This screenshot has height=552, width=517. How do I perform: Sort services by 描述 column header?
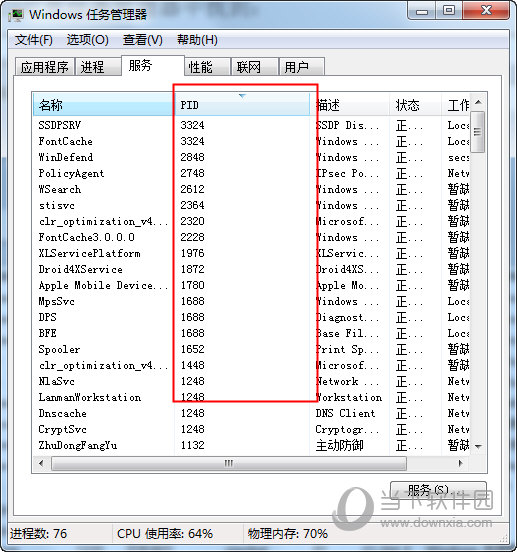349,105
